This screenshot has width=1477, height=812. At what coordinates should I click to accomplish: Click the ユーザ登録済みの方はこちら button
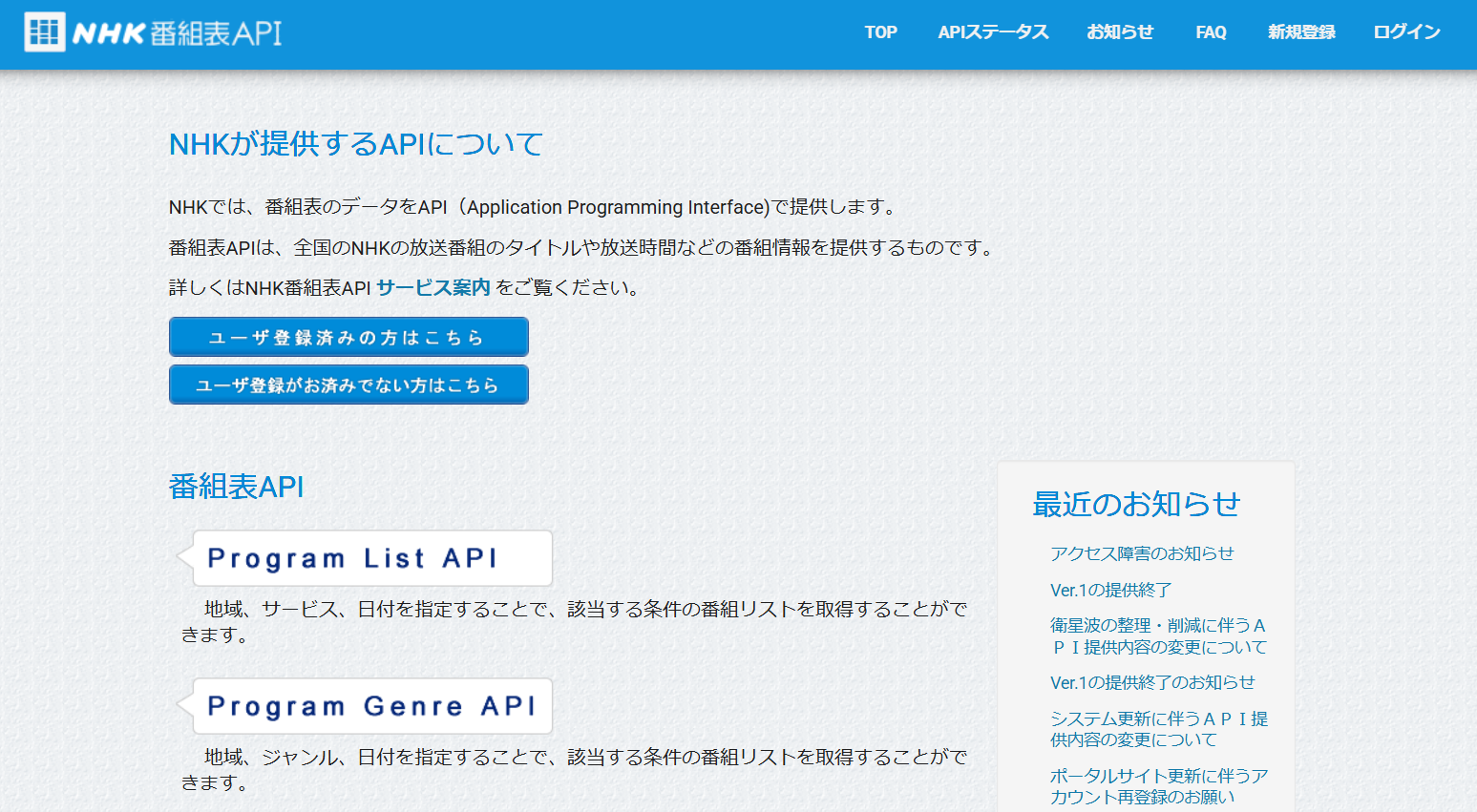(348, 337)
